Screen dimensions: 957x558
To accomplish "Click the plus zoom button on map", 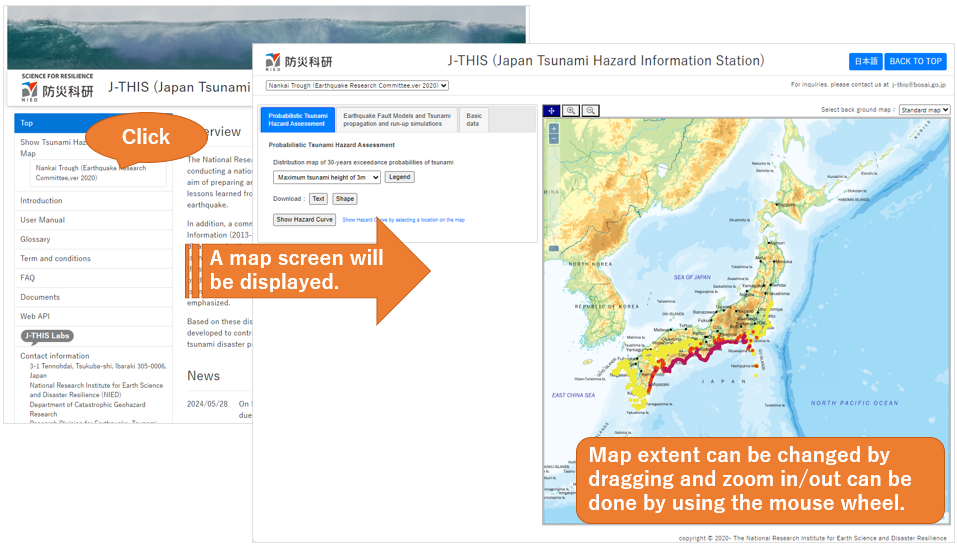I will pyautogui.click(x=554, y=128).
